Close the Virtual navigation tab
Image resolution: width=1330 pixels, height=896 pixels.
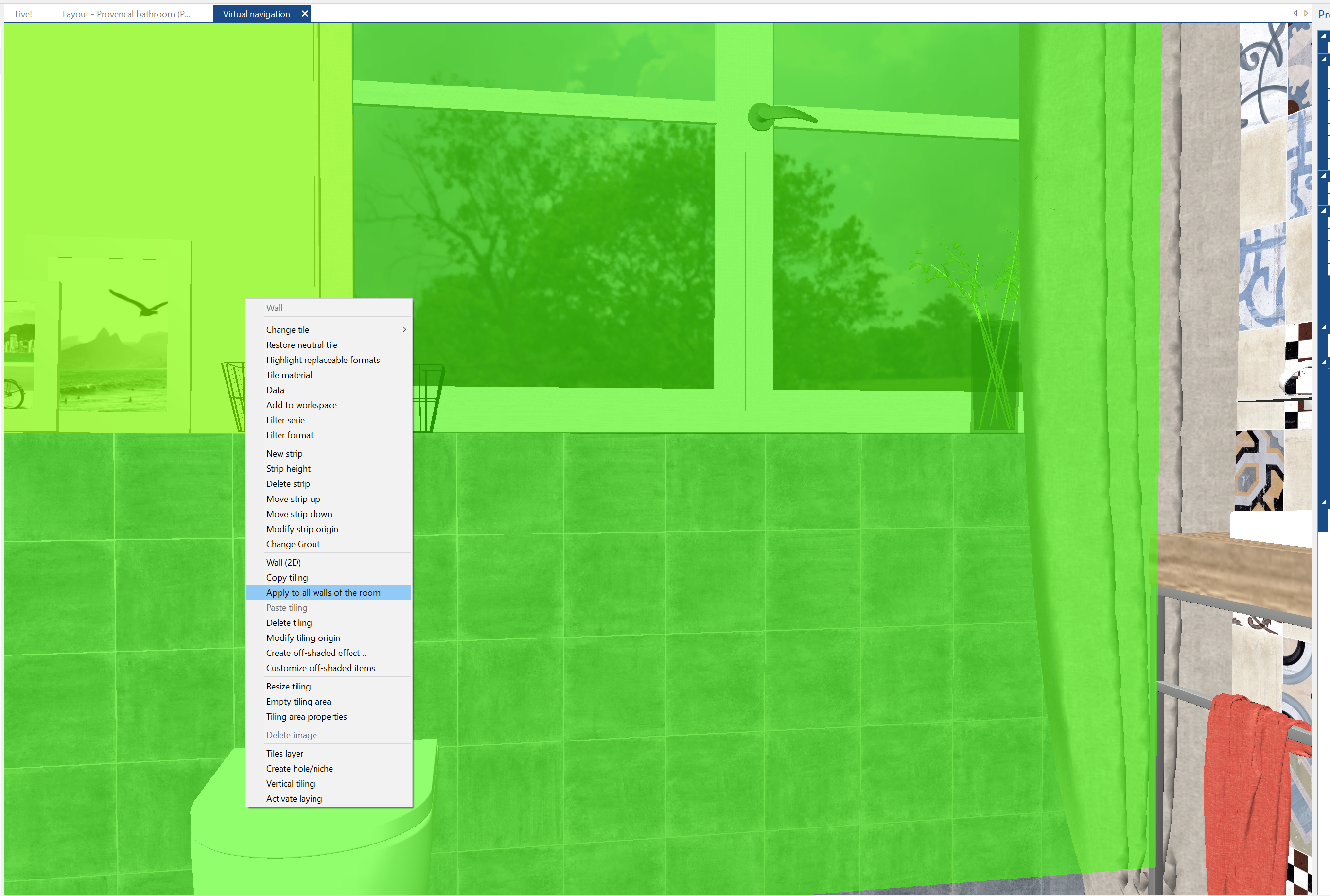pos(305,14)
